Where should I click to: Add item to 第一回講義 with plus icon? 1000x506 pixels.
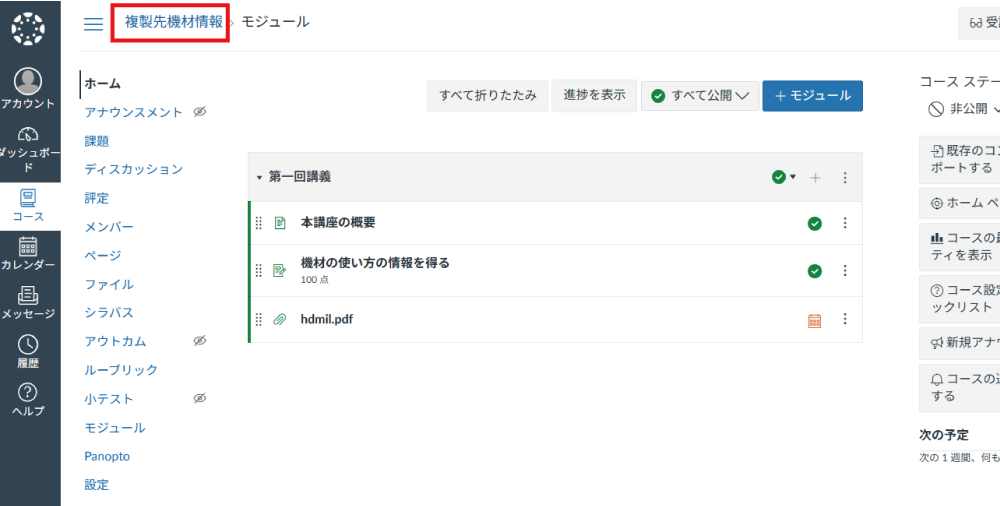tap(815, 177)
